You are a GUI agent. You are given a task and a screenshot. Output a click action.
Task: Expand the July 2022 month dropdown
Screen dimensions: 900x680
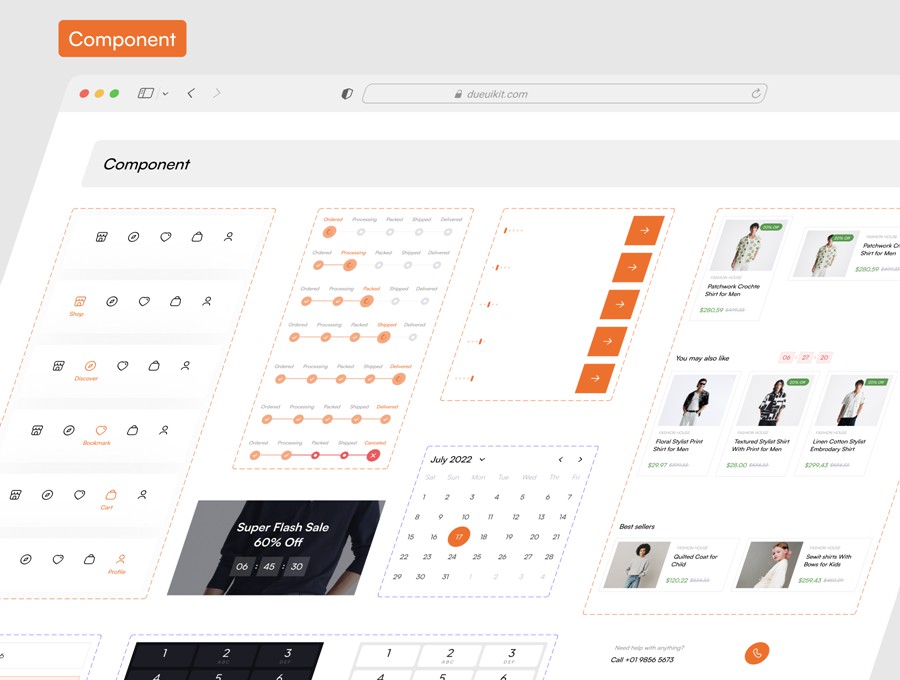[x=482, y=460]
